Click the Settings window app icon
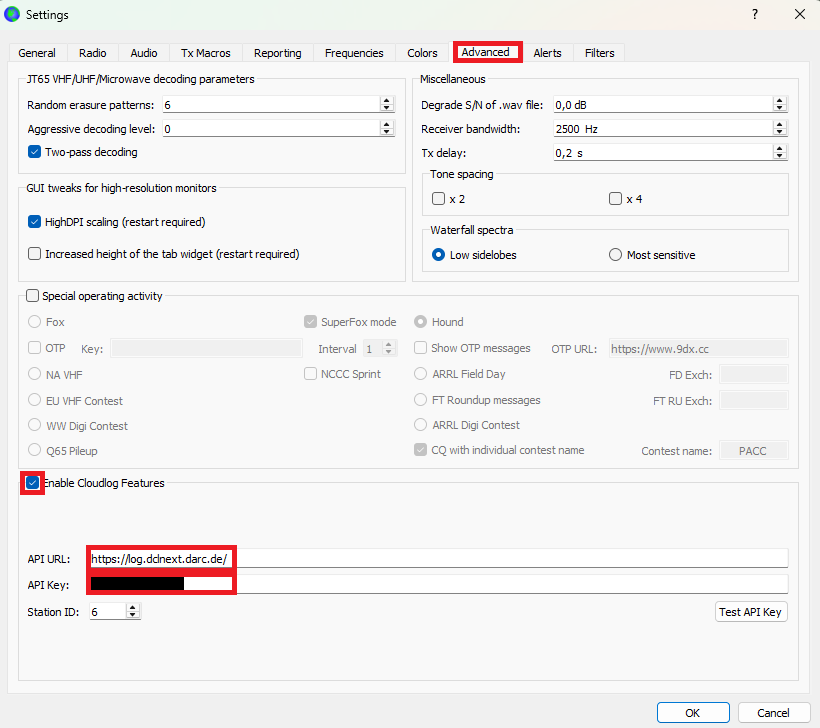Viewport: 820px width, 728px height. [13, 14]
